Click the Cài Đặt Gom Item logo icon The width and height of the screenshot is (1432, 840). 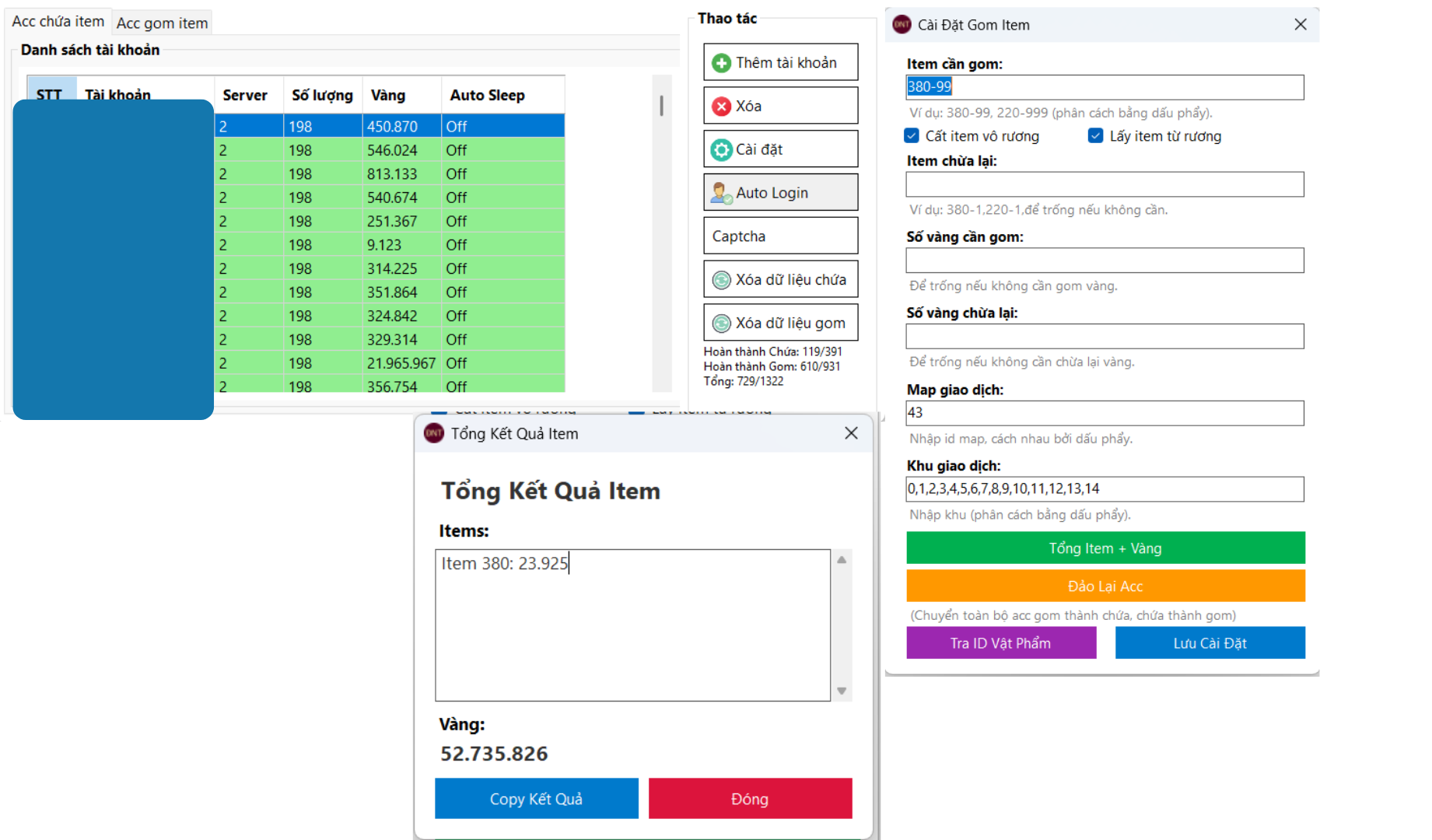coord(902,25)
